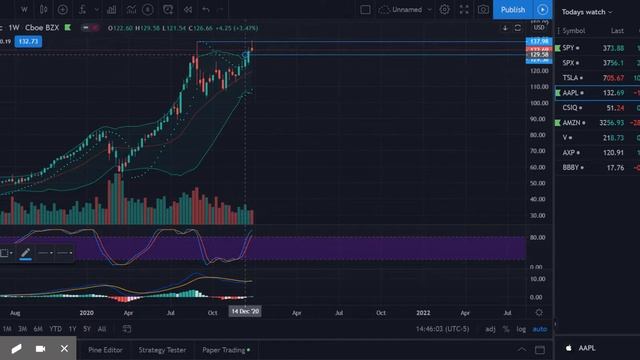
Task: Open the go-to-date calendar icon
Action: click(127, 329)
